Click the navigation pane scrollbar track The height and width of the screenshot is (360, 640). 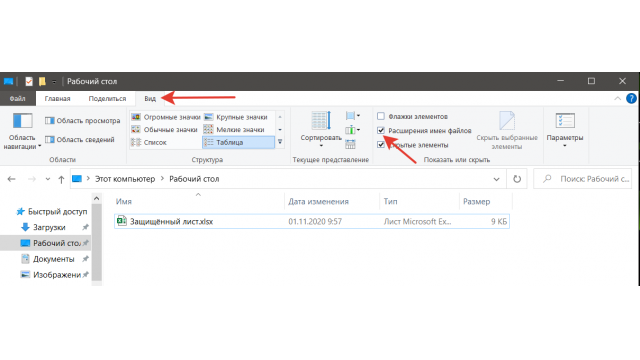pyautogui.click(x=97, y=242)
